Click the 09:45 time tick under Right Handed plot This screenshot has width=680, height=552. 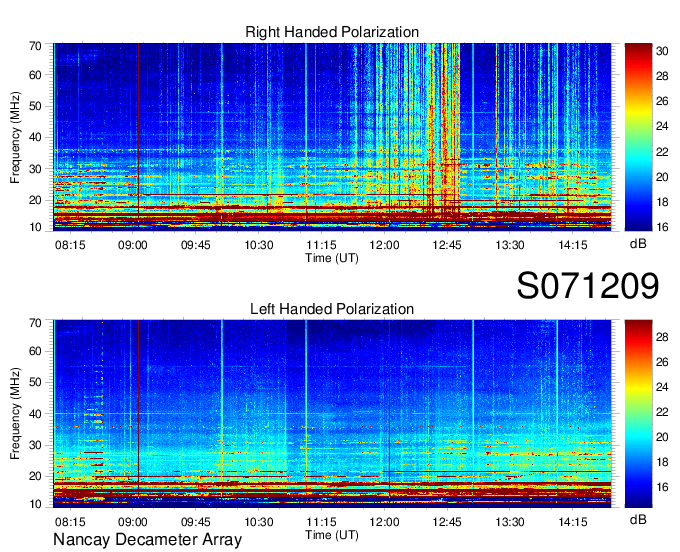point(196,245)
